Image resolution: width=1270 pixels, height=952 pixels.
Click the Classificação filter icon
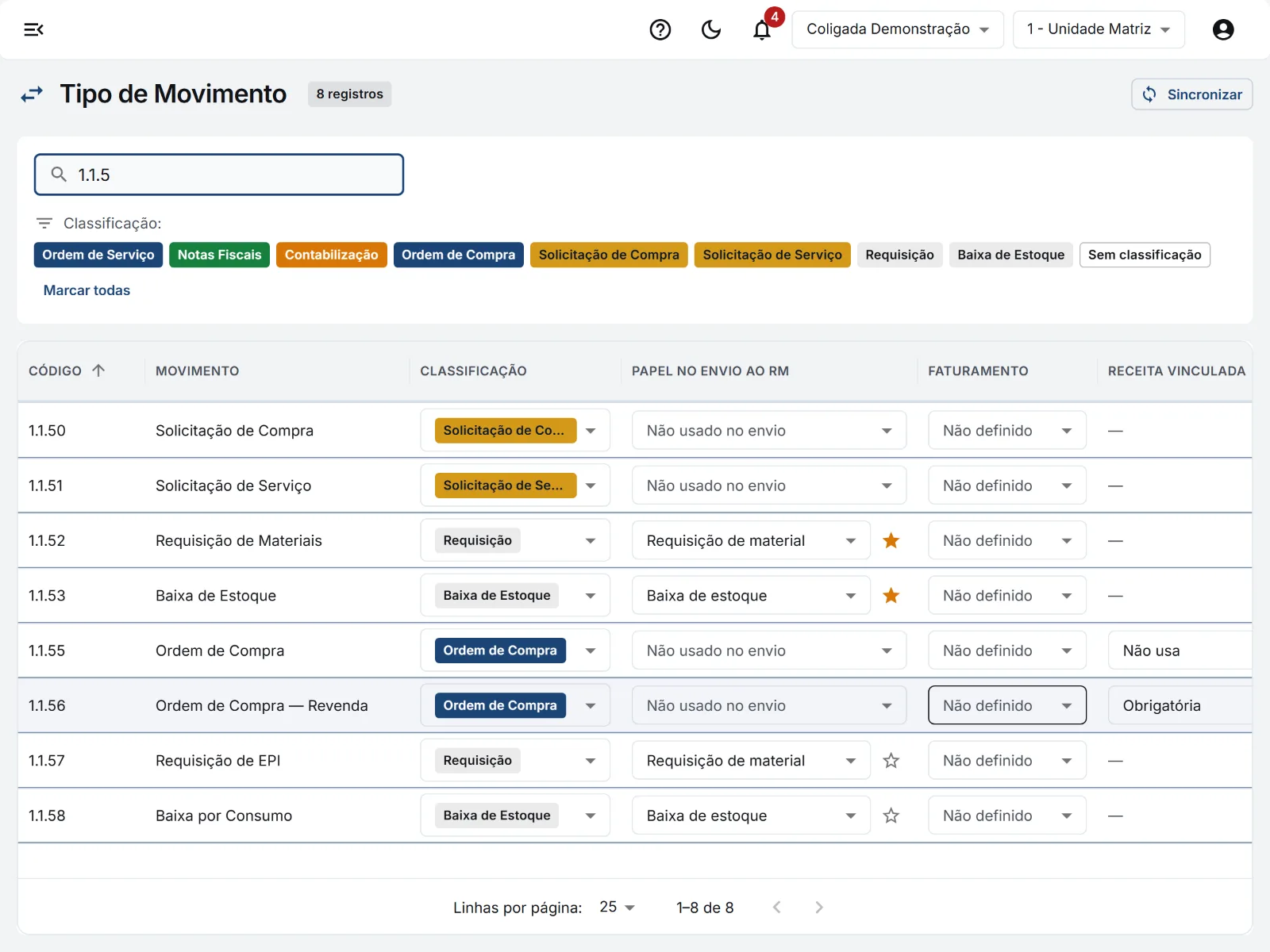(44, 223)
